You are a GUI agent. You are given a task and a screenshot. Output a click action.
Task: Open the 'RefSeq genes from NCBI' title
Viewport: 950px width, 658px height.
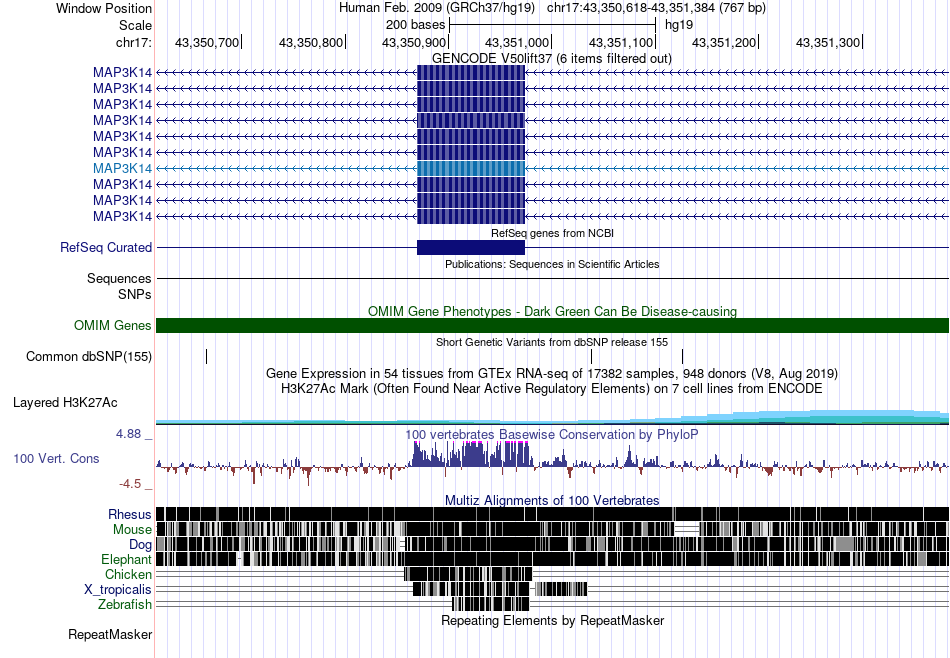[552, 233]
